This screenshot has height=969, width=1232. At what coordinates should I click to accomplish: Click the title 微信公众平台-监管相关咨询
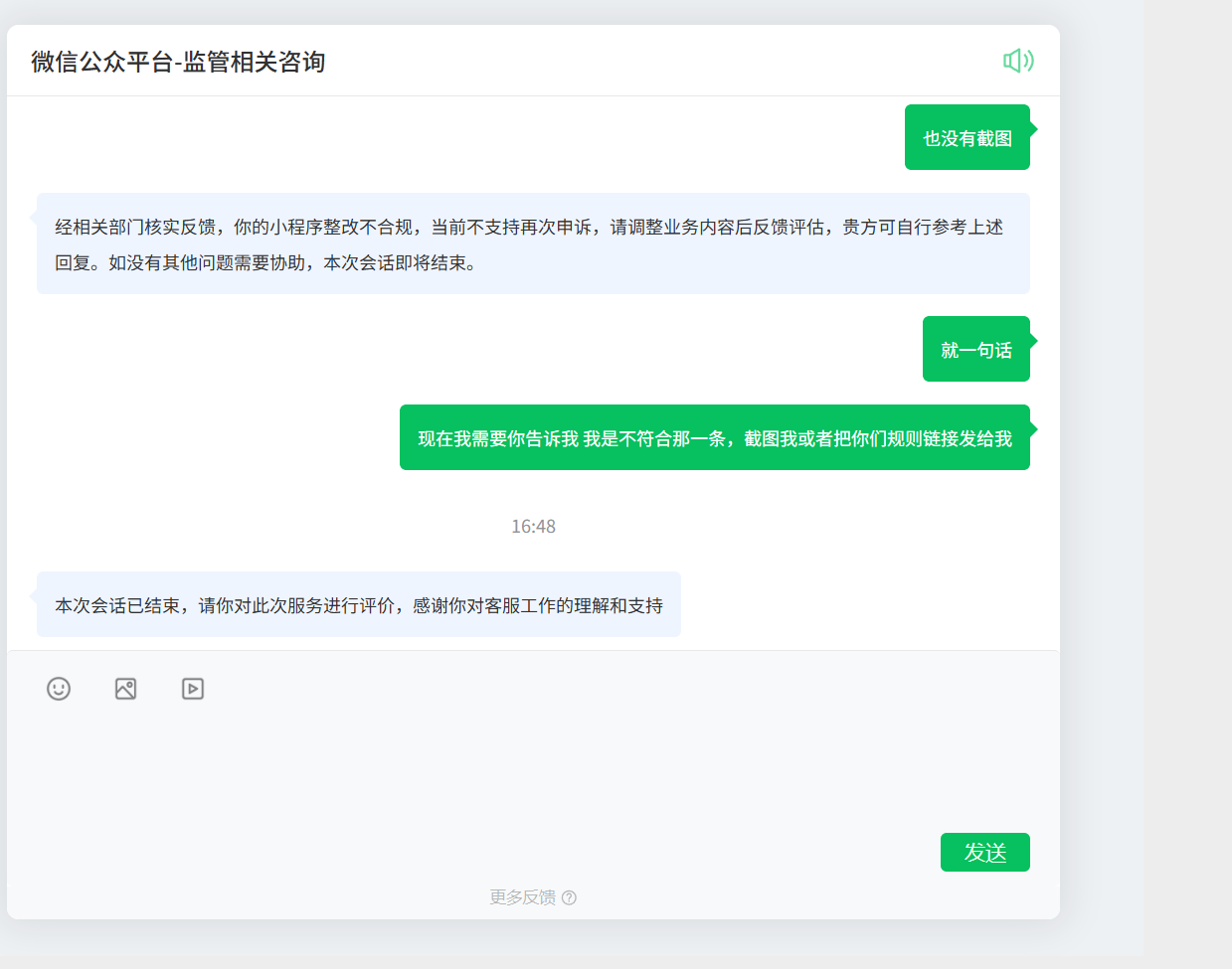[178, 62]
